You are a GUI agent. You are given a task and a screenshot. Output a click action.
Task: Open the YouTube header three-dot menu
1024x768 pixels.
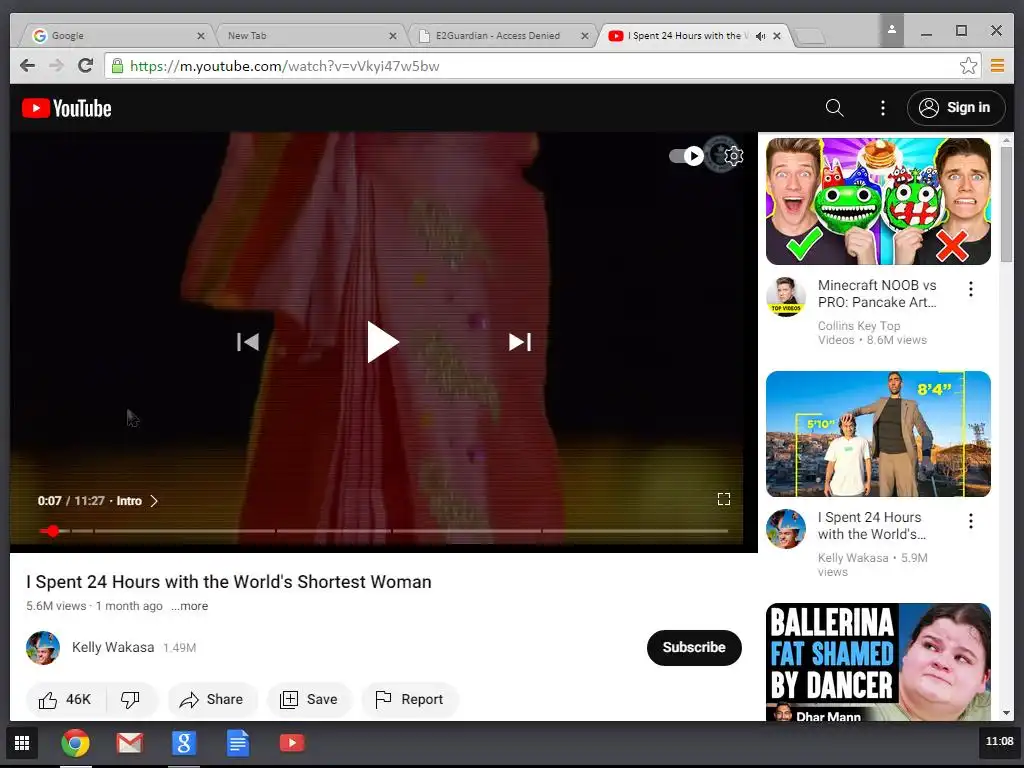point(882,108)
